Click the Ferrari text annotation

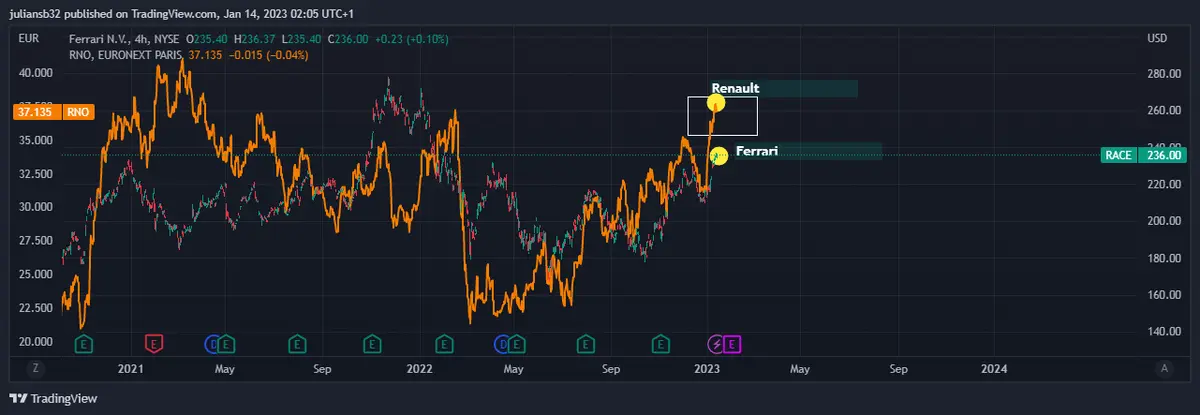[x=757, y=151]
